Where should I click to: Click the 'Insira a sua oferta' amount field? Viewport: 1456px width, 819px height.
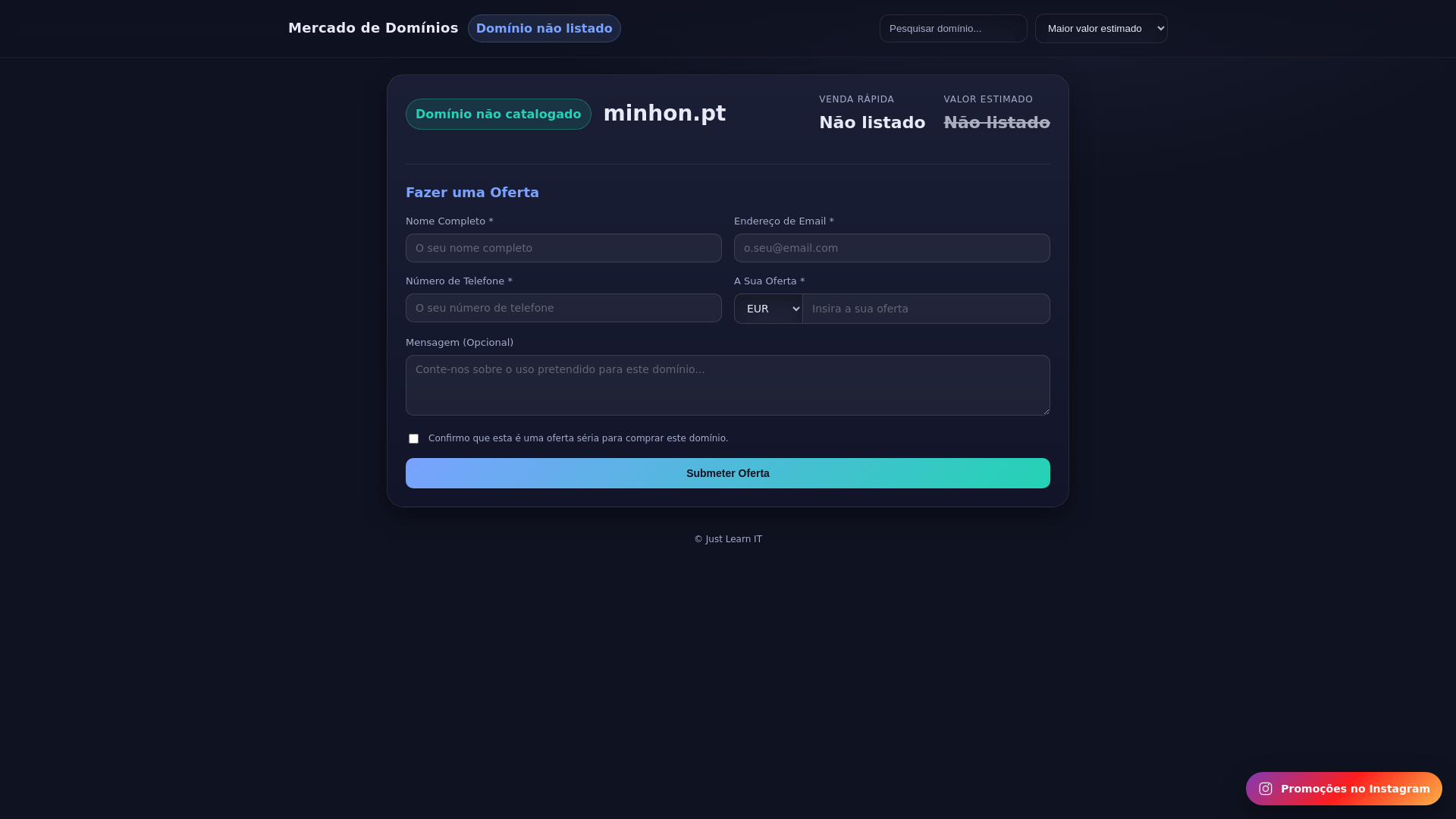click(926, 309)
